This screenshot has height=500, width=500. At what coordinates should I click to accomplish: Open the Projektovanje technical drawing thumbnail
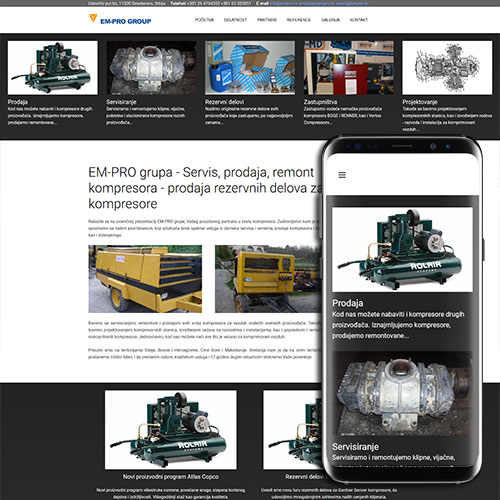coord(447,68)
